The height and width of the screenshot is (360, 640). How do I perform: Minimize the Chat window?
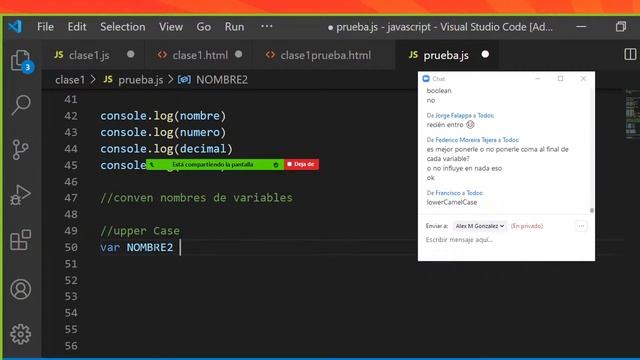pyautogui.click(x=538, y=78)
